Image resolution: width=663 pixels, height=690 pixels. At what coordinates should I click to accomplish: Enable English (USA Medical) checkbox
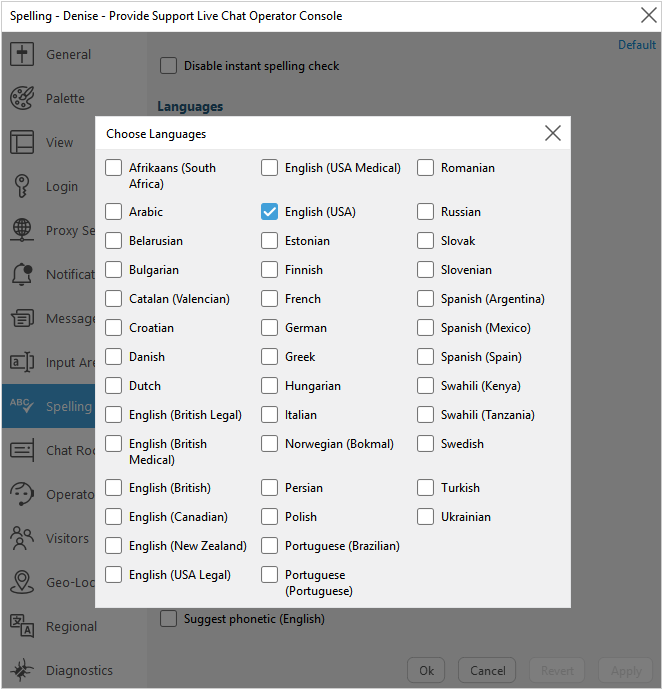[269, 168]
